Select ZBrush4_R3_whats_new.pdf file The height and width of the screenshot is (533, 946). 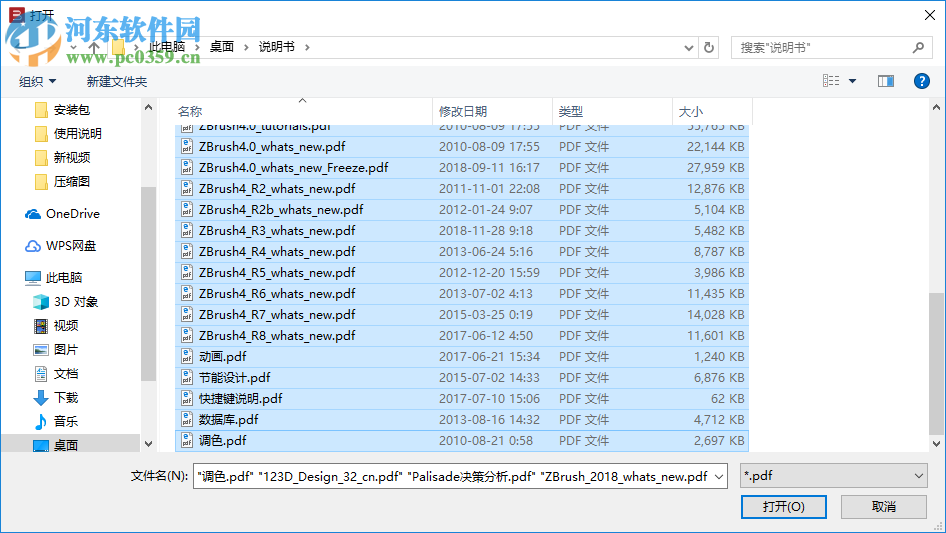coord(462,231)
